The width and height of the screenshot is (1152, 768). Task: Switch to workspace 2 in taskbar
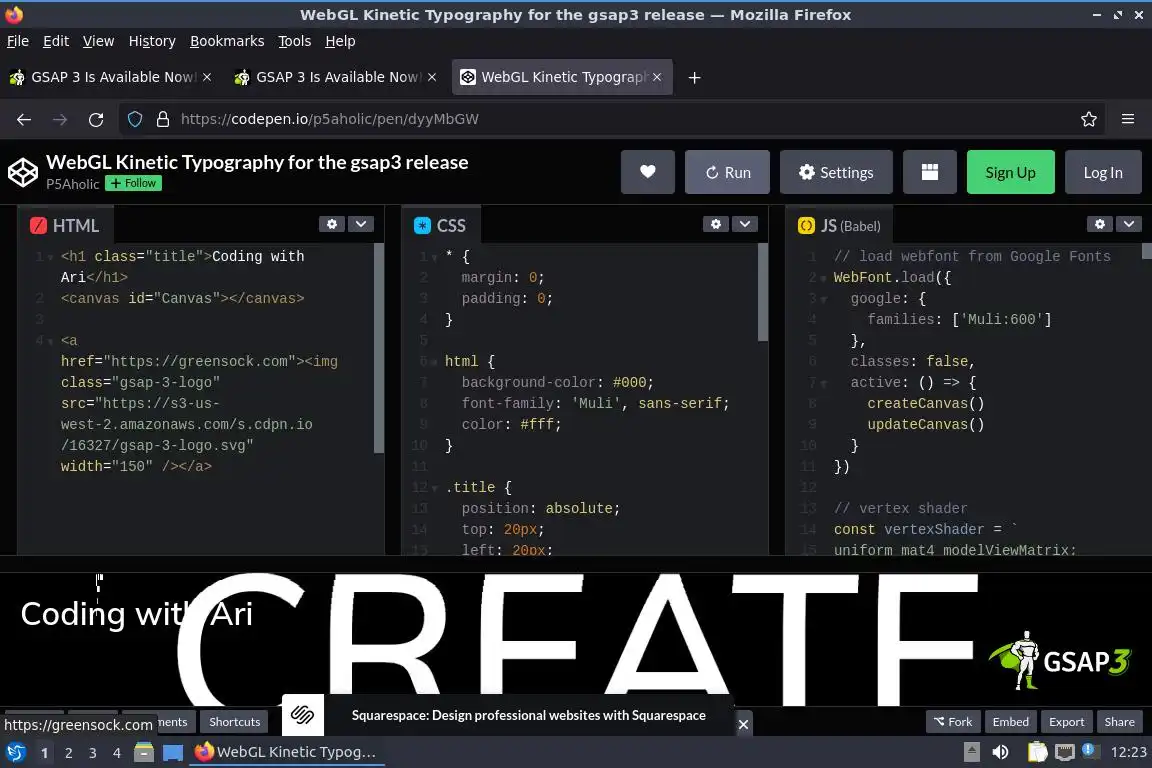tap(68, 753)
